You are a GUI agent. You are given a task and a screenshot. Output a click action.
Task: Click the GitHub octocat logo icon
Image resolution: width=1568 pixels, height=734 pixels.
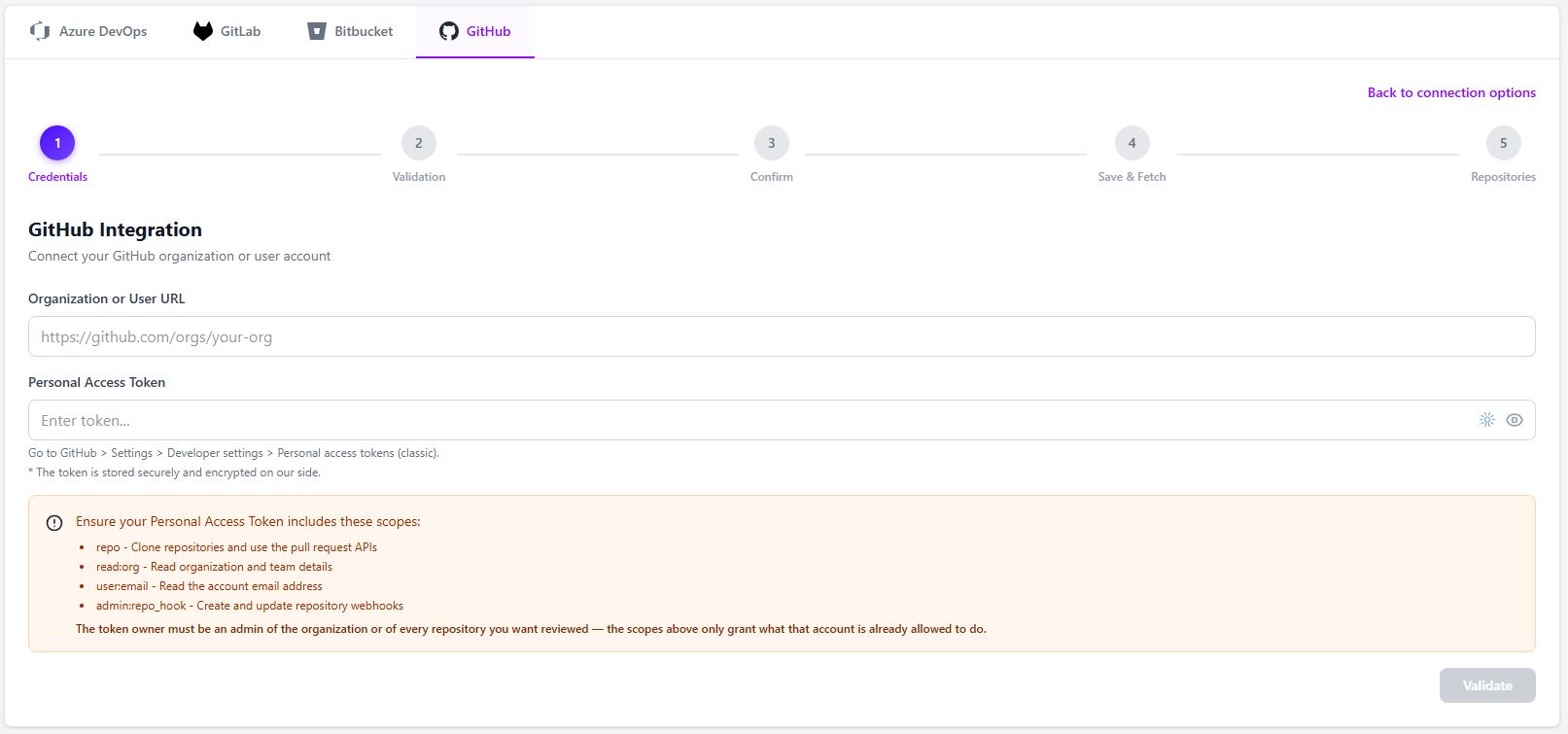pos(449,31)
